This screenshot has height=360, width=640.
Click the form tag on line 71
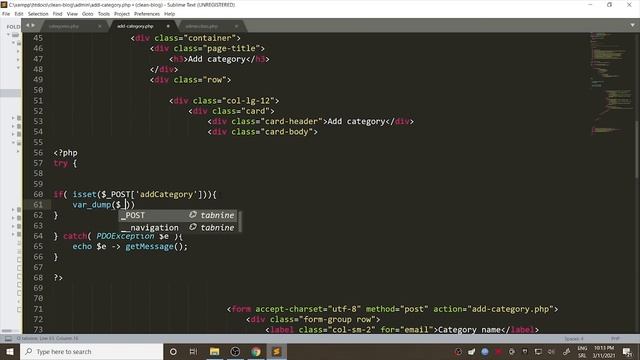pyautogui.click(x=241, y=309)
